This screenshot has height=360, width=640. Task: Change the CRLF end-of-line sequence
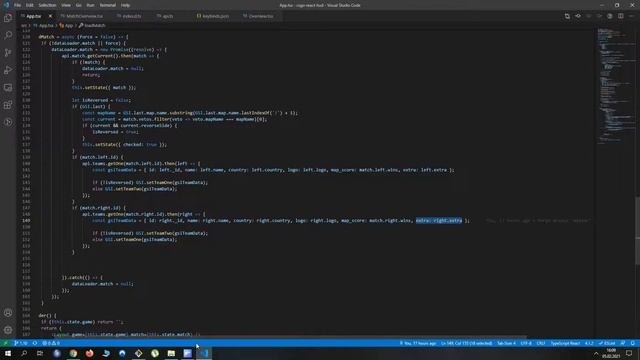[x=541, y=343]
